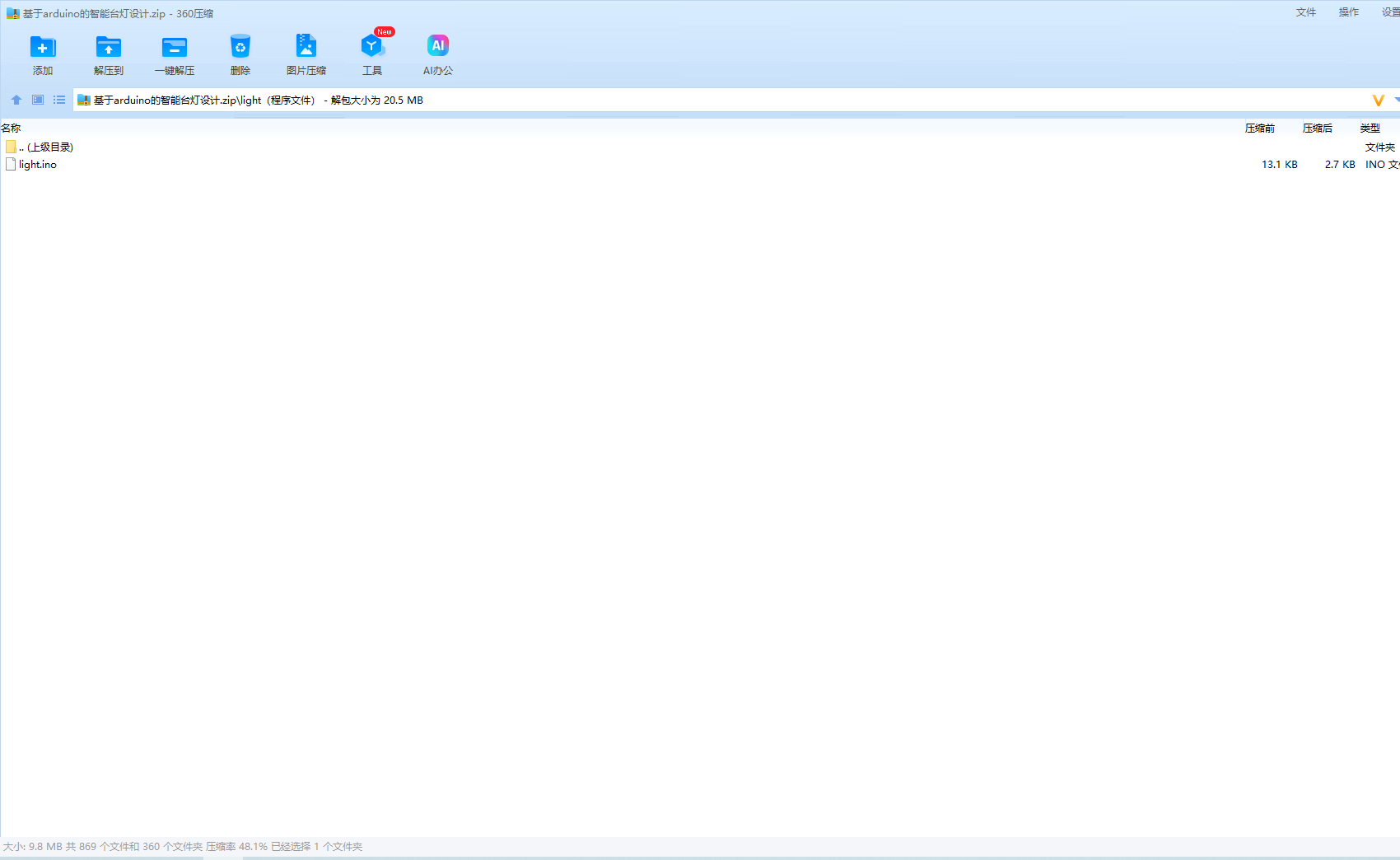Open the 操作 (Operations) menu
1400x860 pixels.
(1349, 12)
